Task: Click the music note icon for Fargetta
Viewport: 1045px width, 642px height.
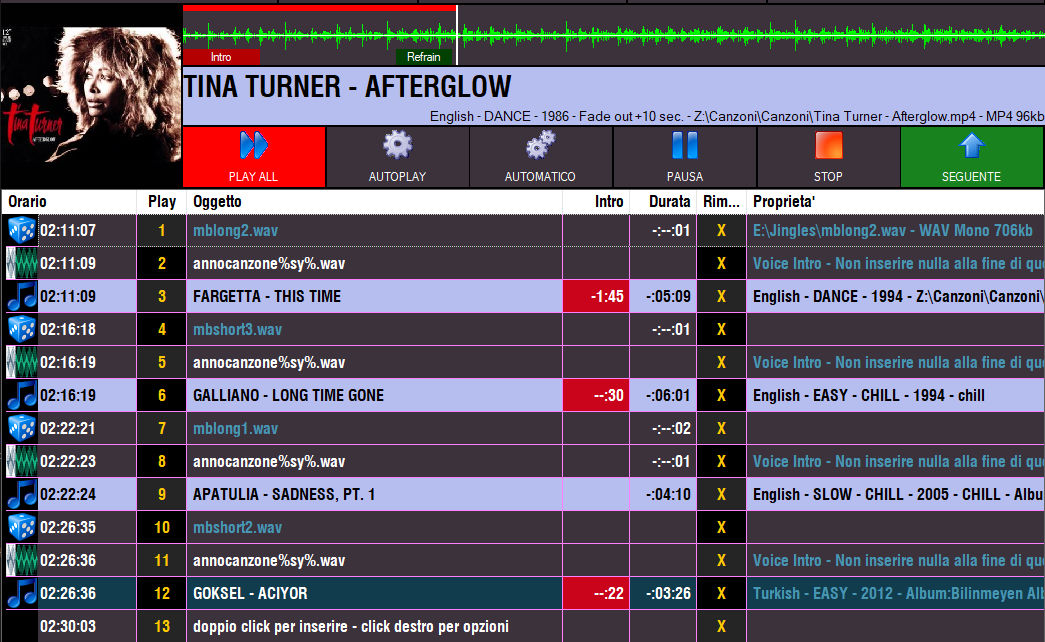Action: (22, 297)
